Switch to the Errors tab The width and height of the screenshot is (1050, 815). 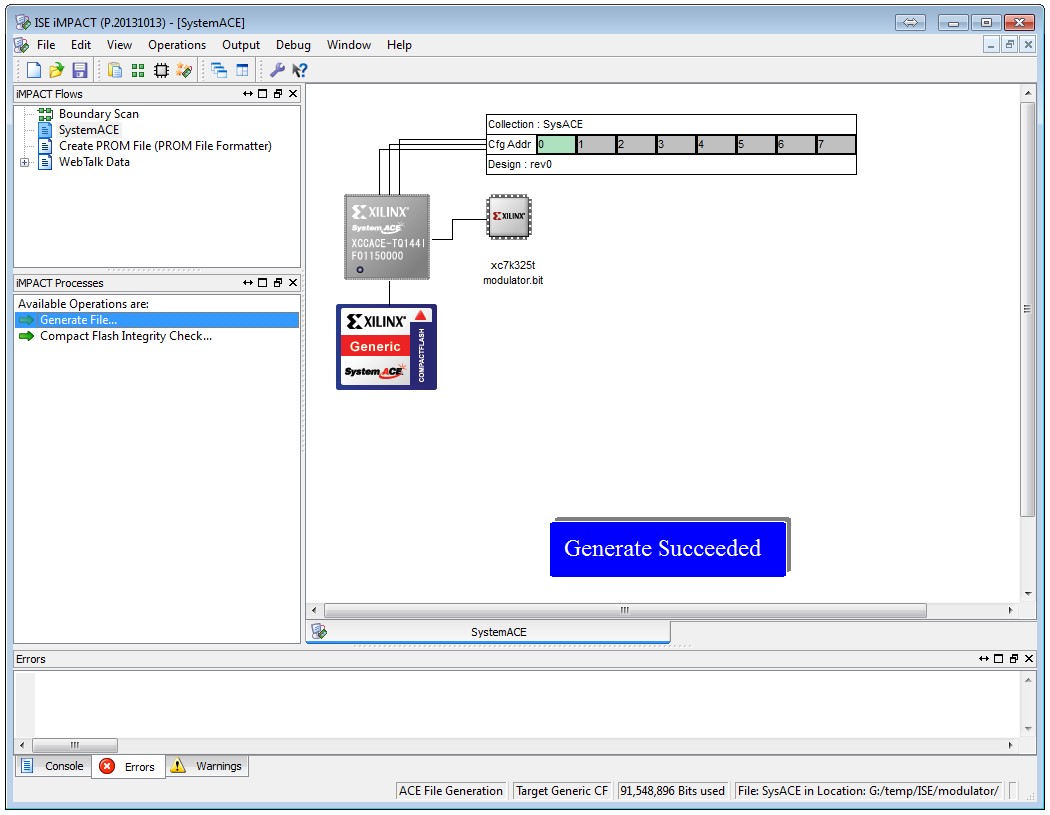(128, 767)
